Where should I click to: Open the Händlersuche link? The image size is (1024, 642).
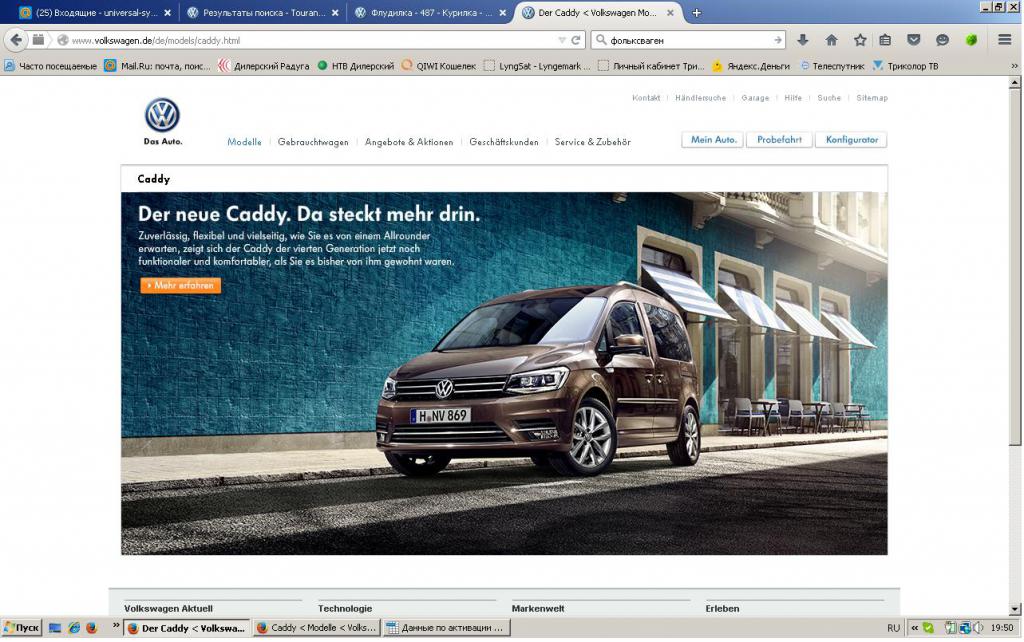pyautogui.click(x=700, y=98)
